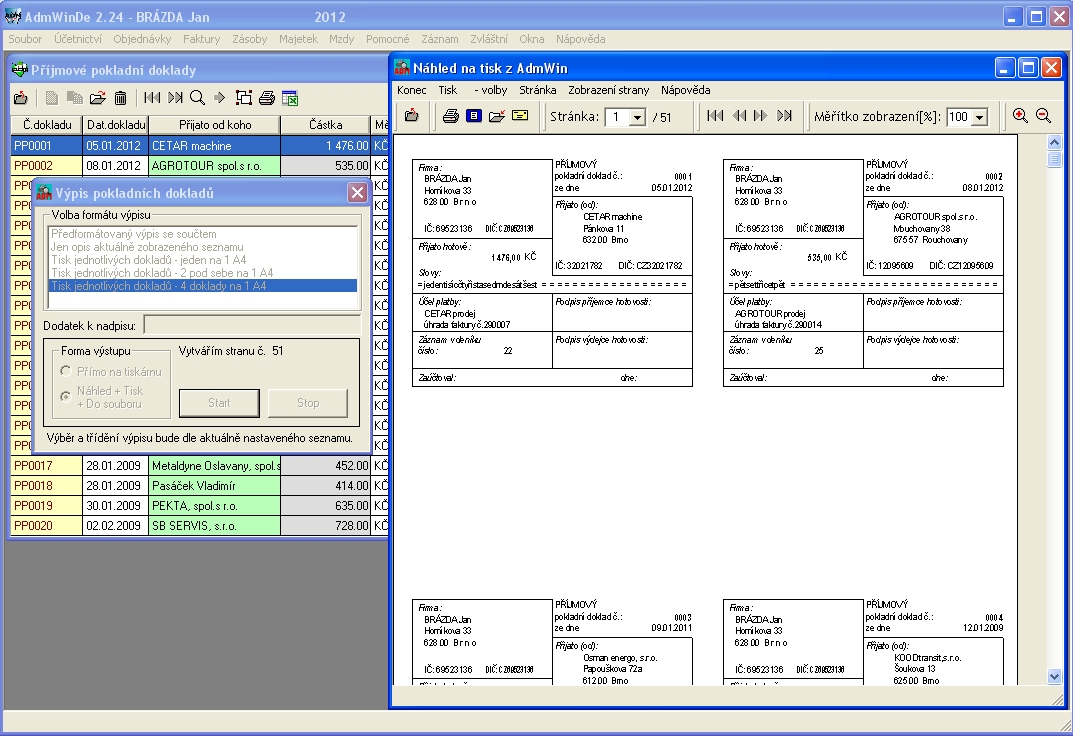Click the preview scrollbar up arrow

[x=1054, y=142]
